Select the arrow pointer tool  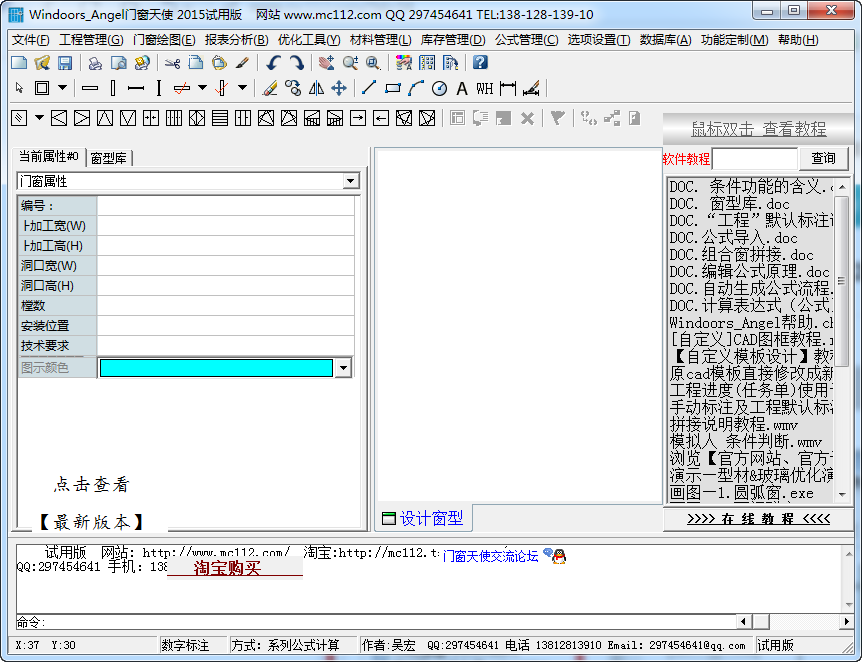tap(20, 88)
